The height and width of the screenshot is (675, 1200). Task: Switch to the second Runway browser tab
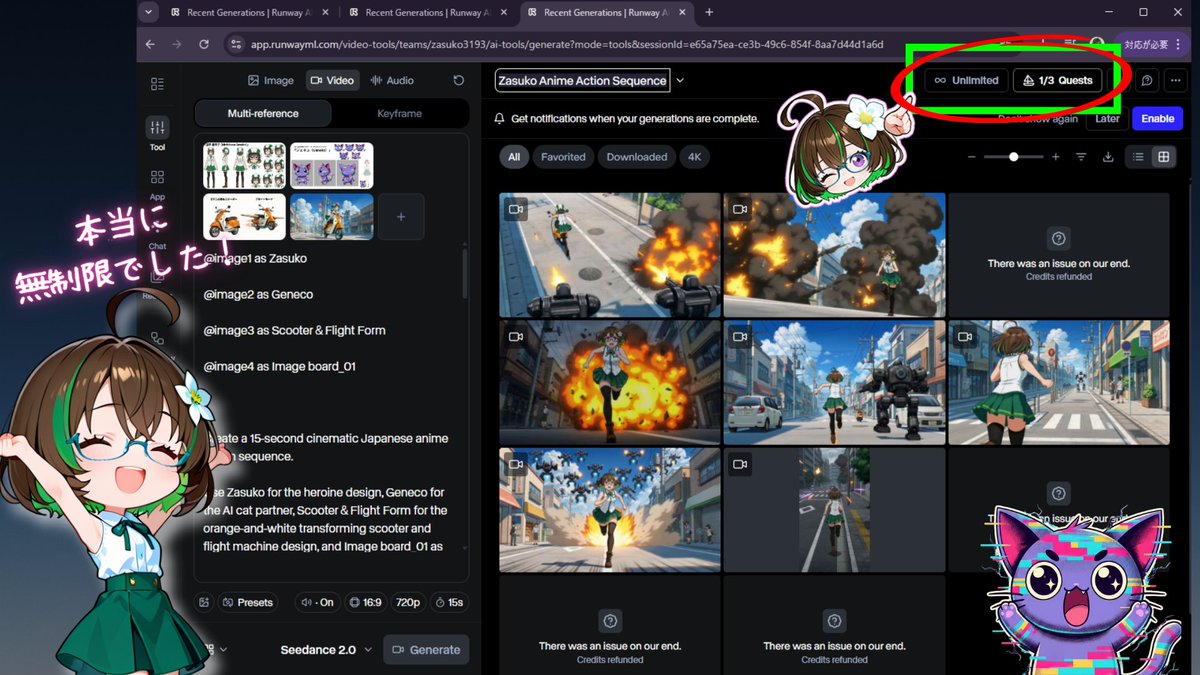[x=426, y=12]
